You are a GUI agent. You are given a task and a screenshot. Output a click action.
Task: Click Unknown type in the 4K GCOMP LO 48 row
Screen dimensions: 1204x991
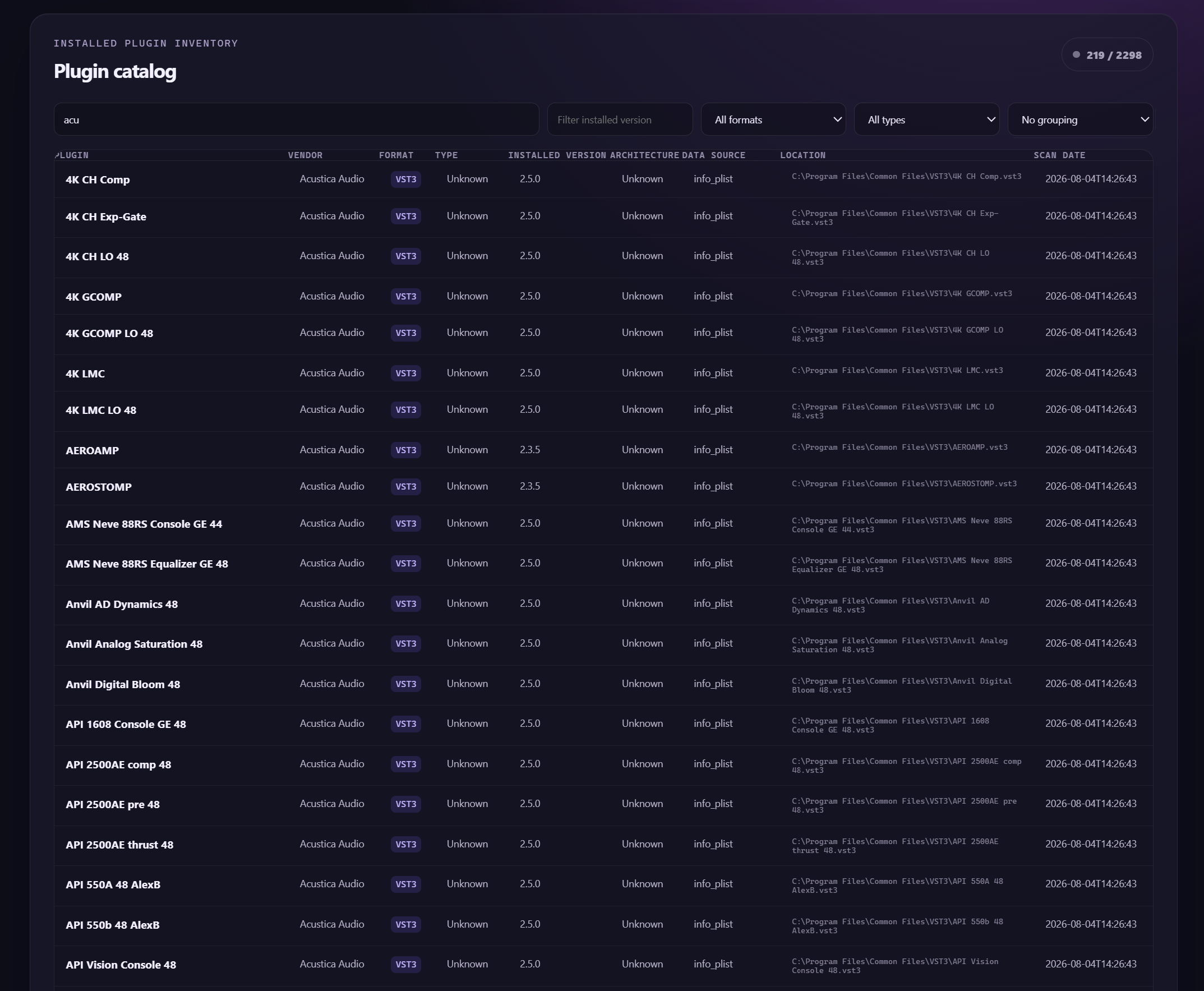coord(467,332)
